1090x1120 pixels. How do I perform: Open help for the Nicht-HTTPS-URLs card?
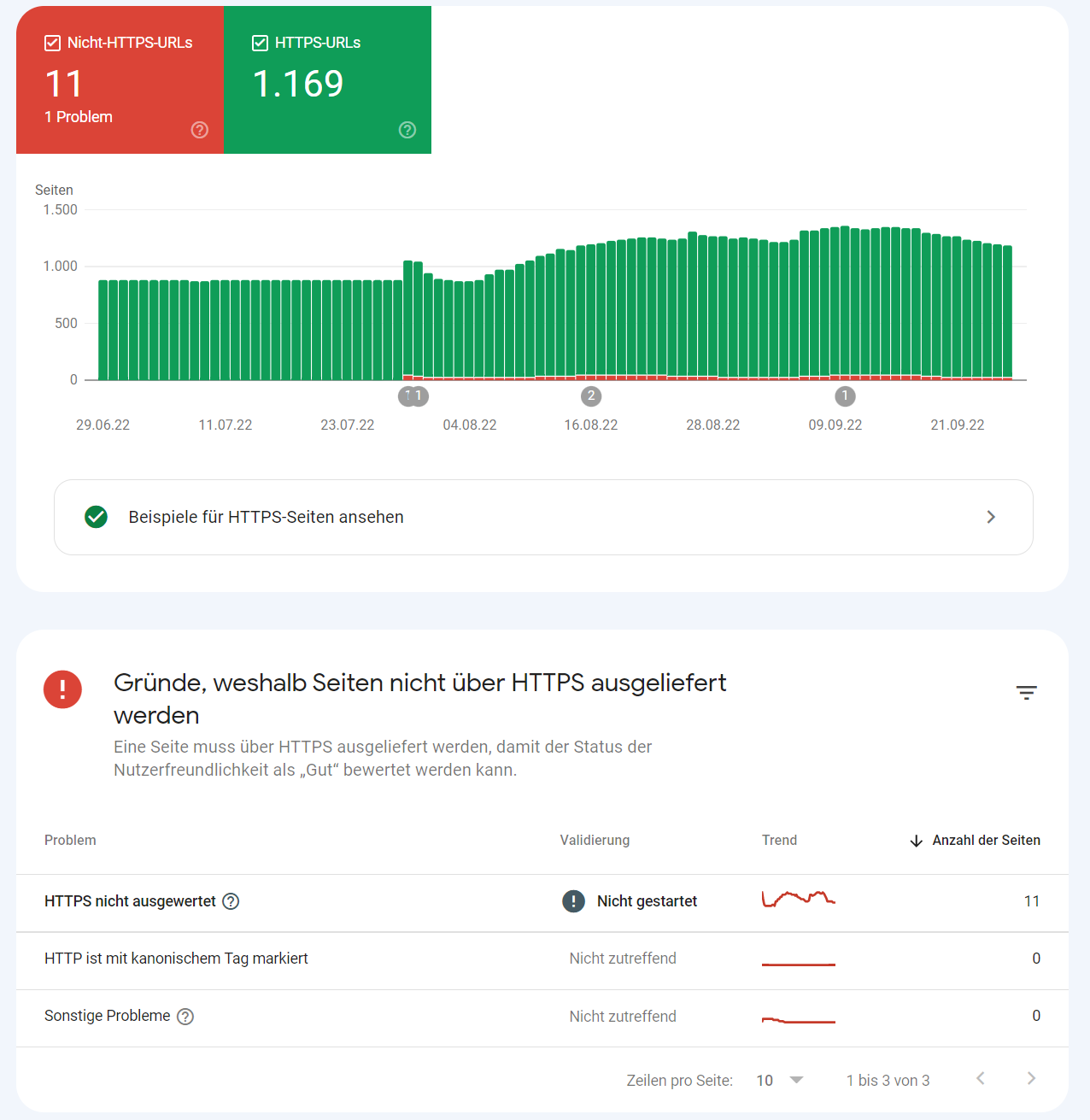pyautogui.click(x=199, y=130)
